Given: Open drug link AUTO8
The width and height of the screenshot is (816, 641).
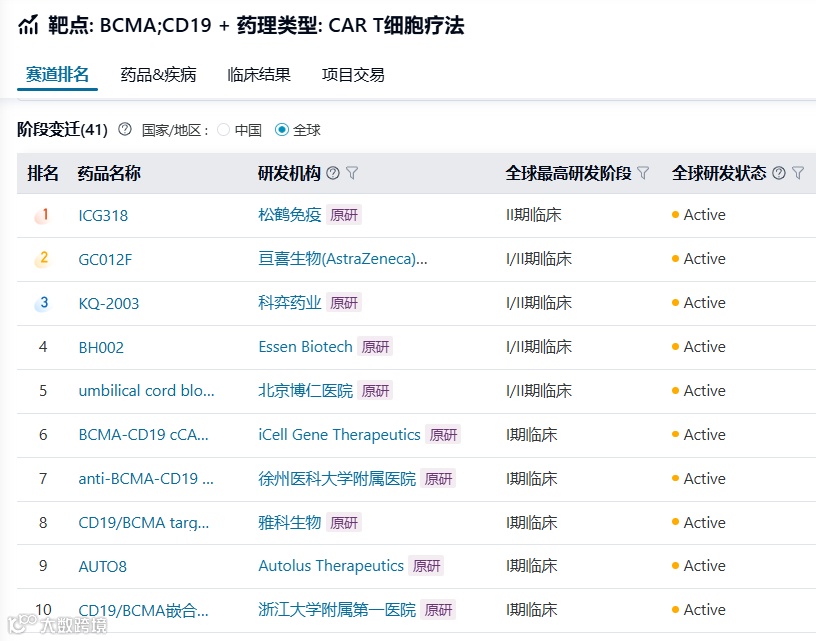Looking at the screenshot, I should click(103, 566).
